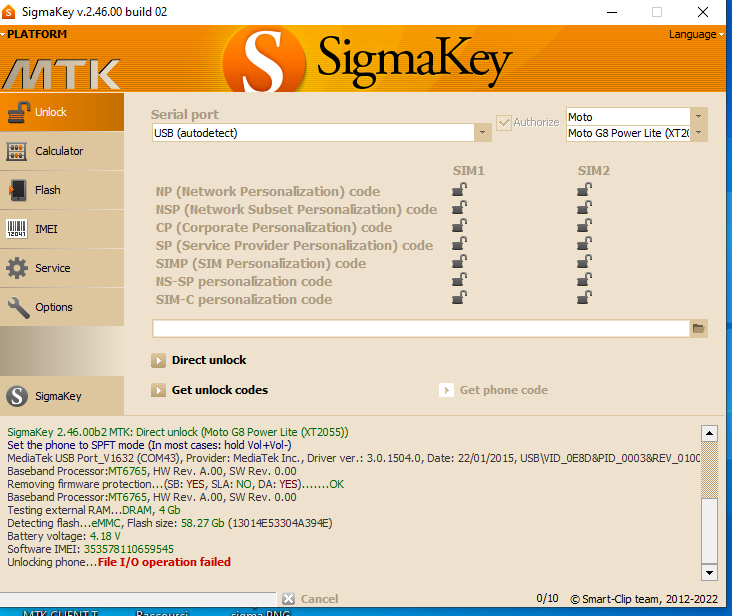The height and width of the screenshot is (616, 732).
Task: Click the Get unlock codes button
Action: pyautogui.click(x=210, y=390)
